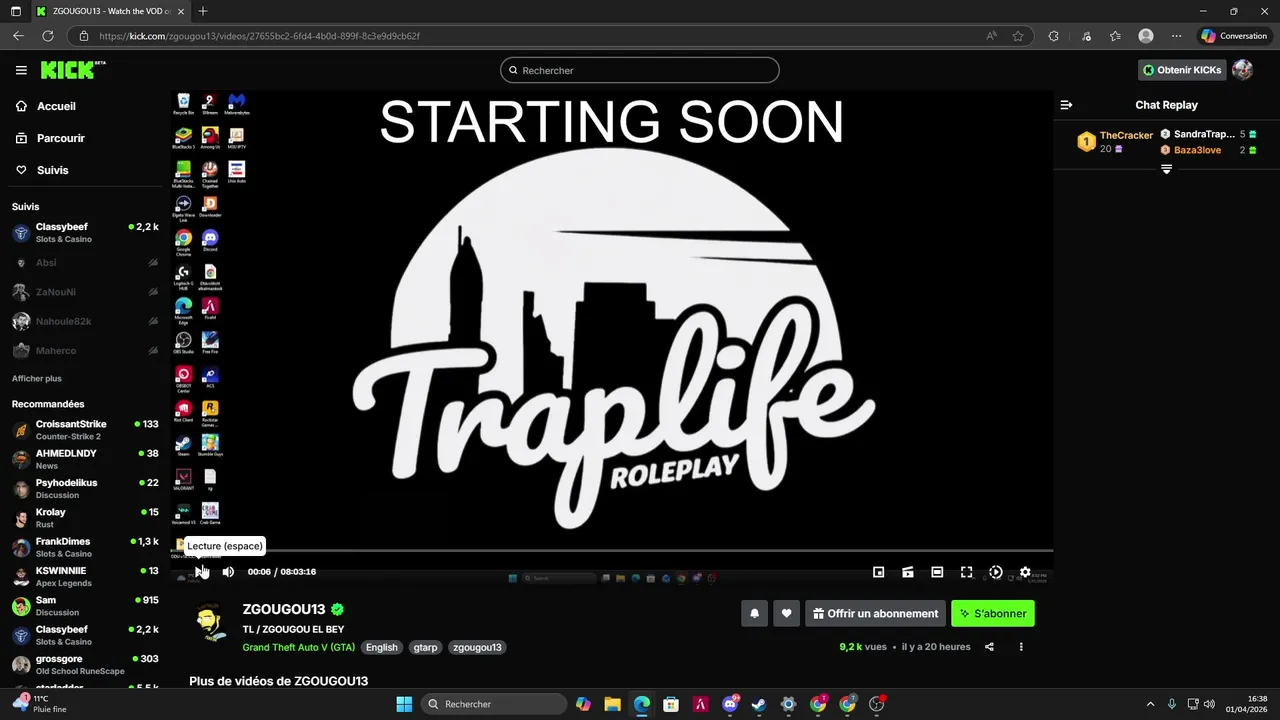Toggle picture-in-picture mode

click(x=878, y=572)
